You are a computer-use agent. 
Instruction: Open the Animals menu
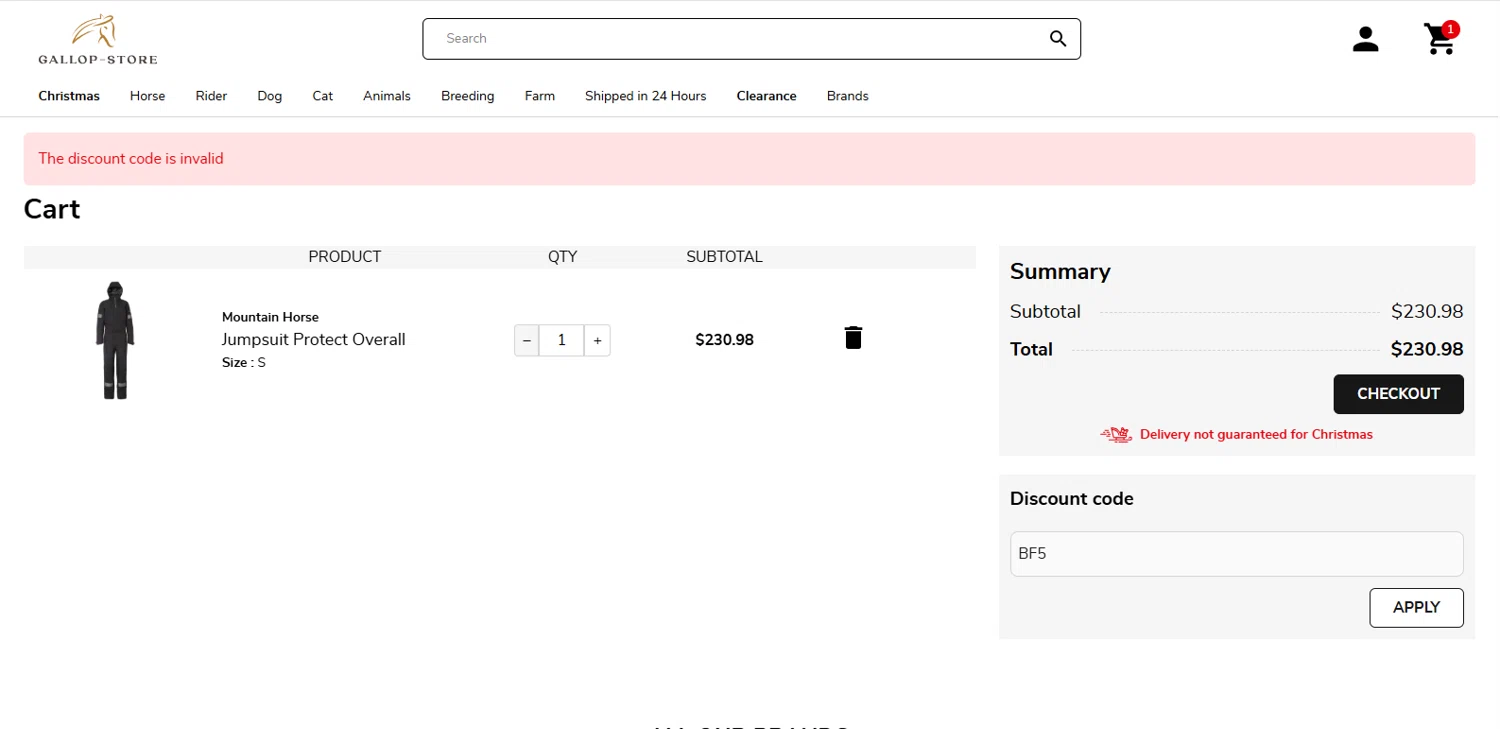[387, 96]
